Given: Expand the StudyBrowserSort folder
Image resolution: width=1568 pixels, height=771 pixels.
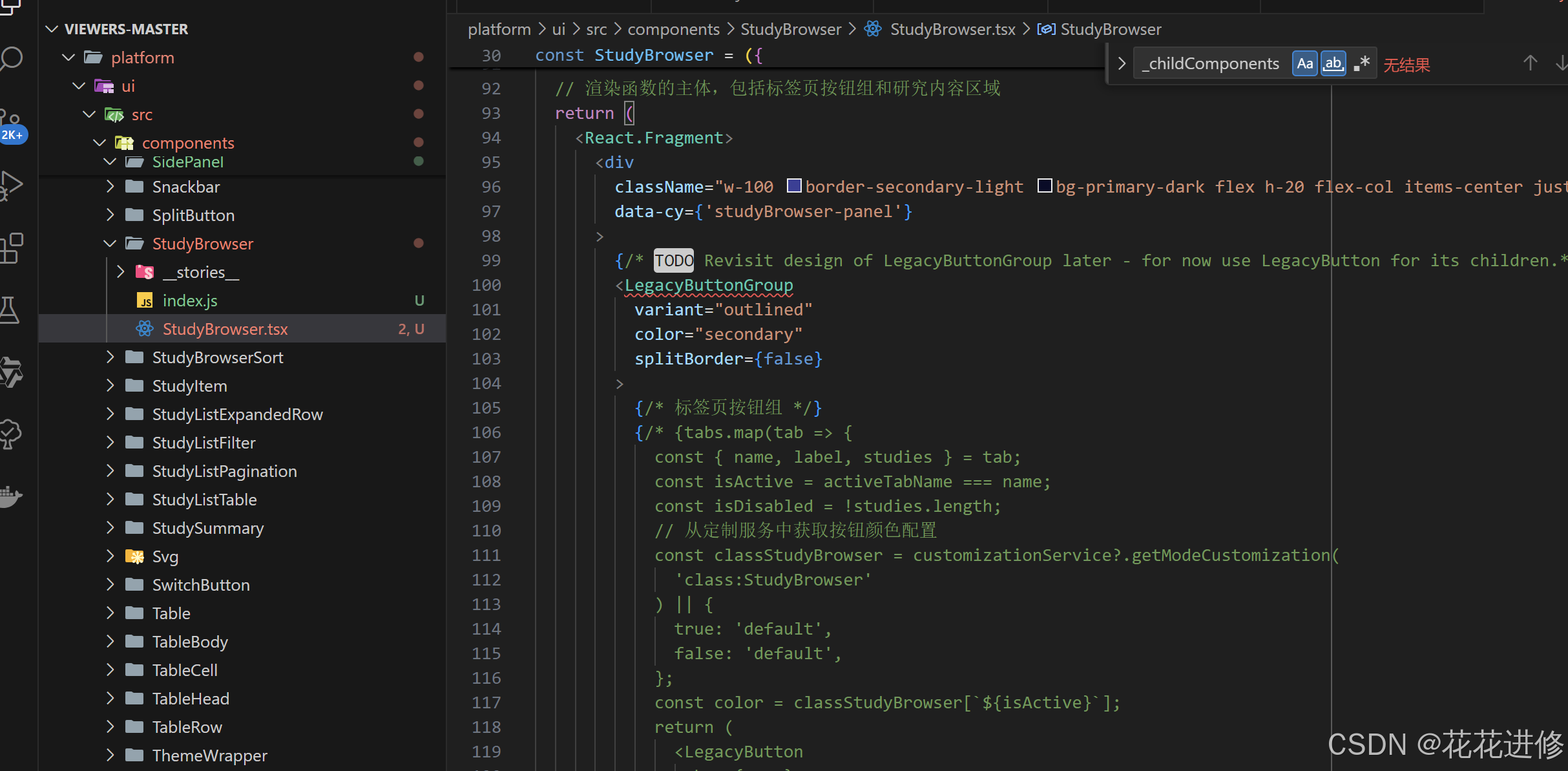Looking at the screenshot, I should coord(110,357).
